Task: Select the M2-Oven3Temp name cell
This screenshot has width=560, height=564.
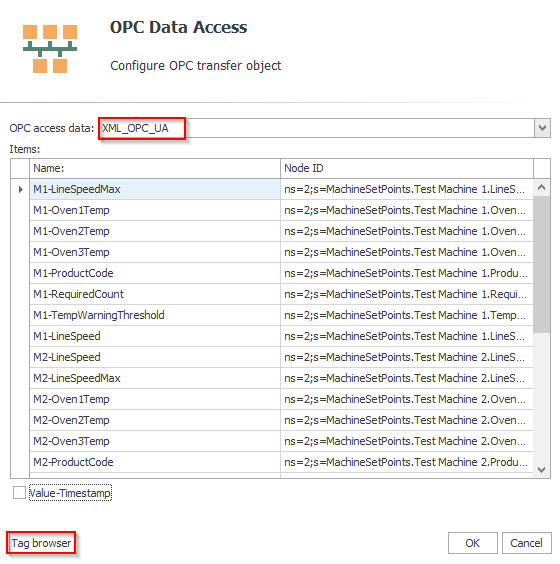Action: (155, 441)
